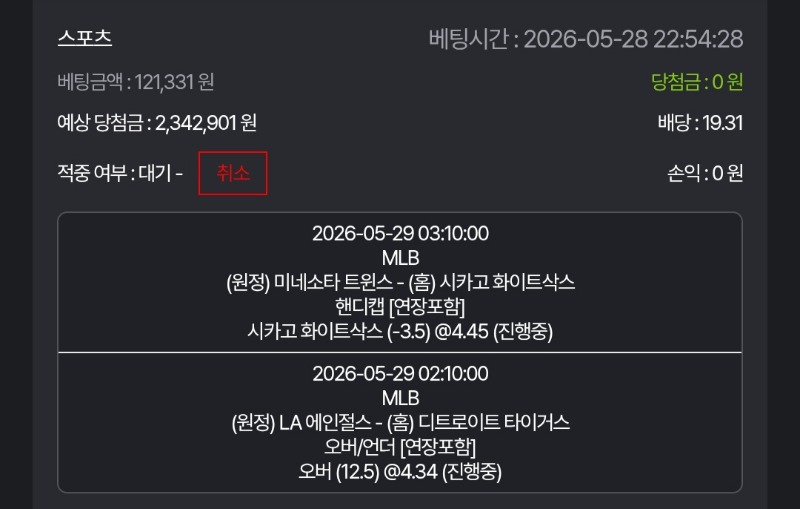
Task: Select the 적중 여부 대기 status label
Action: click(x=120, y=173)
